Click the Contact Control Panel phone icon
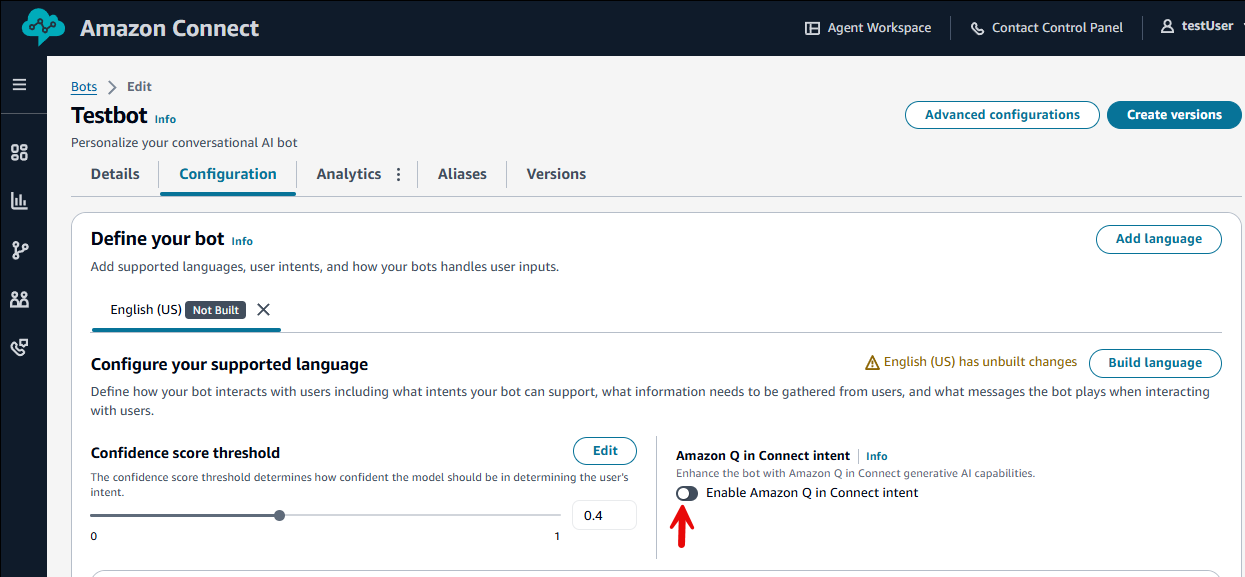 [x=977, y=28]
